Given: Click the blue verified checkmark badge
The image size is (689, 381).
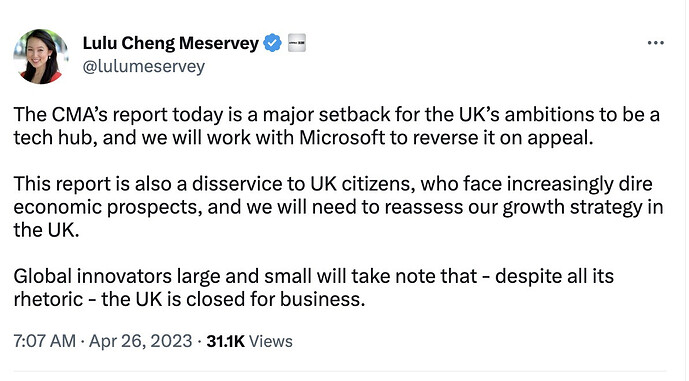Looking at the screenshot, I should 272,43.
